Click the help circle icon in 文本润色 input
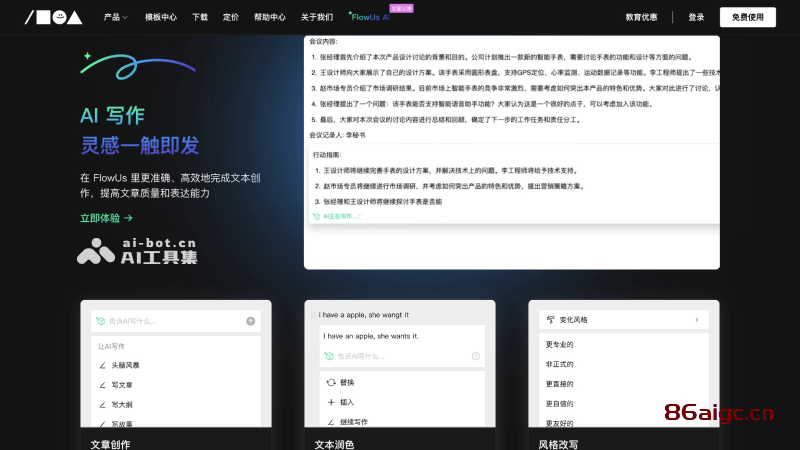Viewport: 800px width, 450px height. (476, 356)
